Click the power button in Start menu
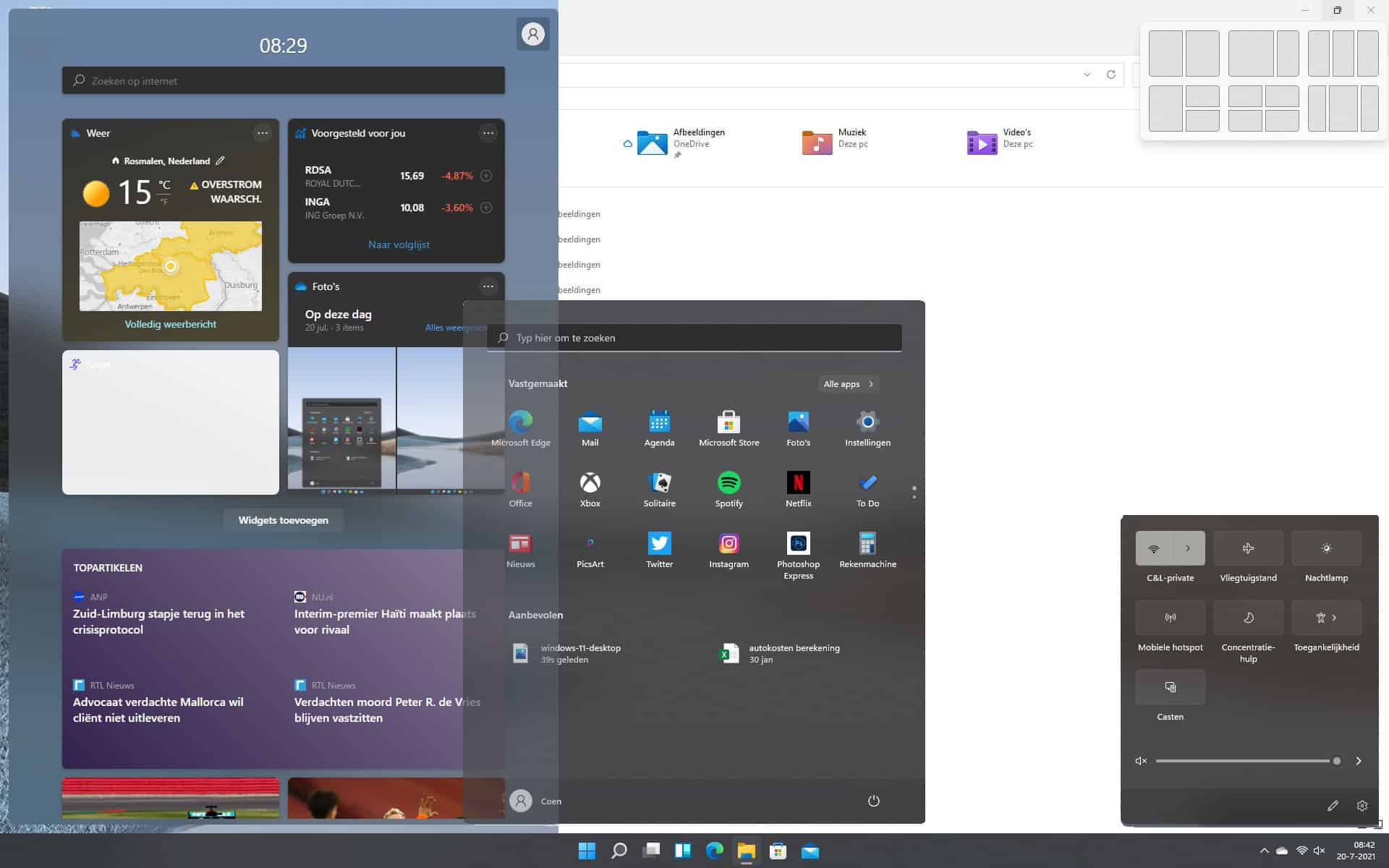This screenshot has height=868, width=1389. (874, 801)
